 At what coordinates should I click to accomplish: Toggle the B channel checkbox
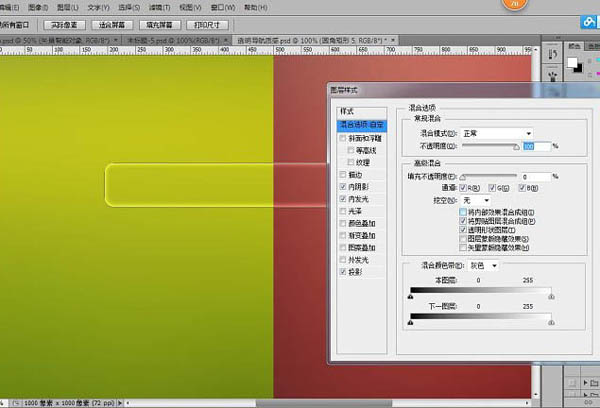click(522, 188)
